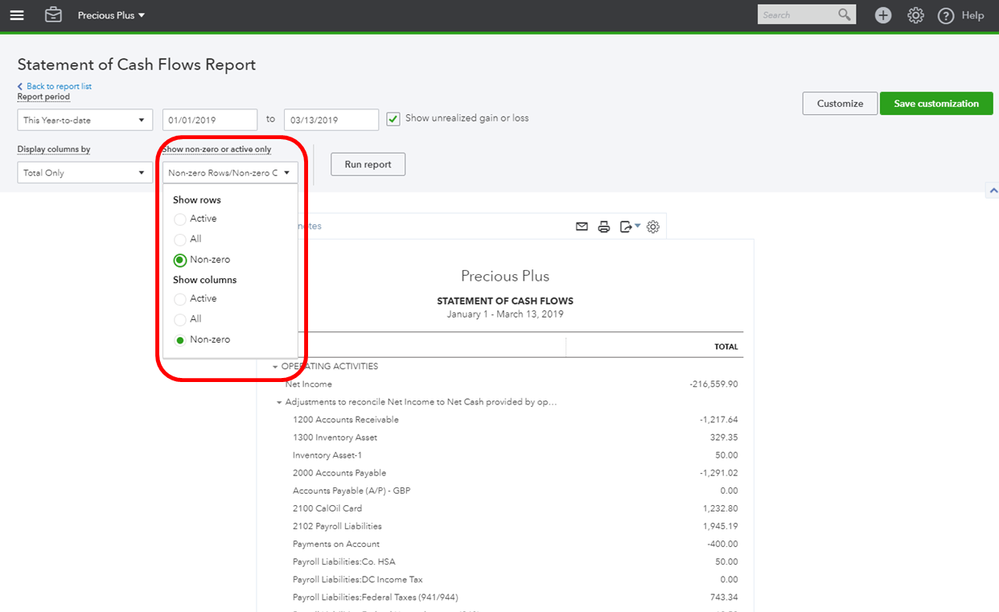Click the Help question mark icon
This screenshot has width=999, height=612.
tap(946, 15)
